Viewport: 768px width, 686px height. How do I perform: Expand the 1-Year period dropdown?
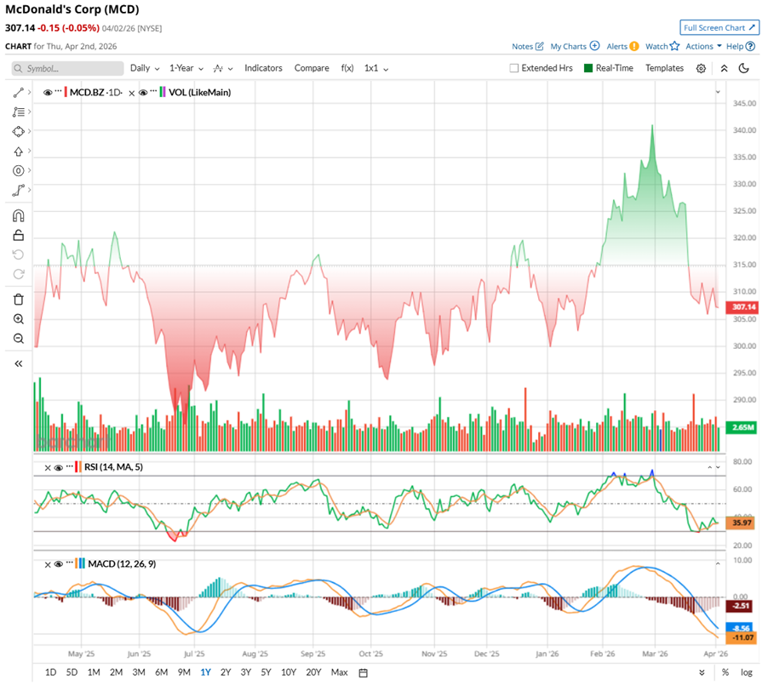[x=185, y=68]
